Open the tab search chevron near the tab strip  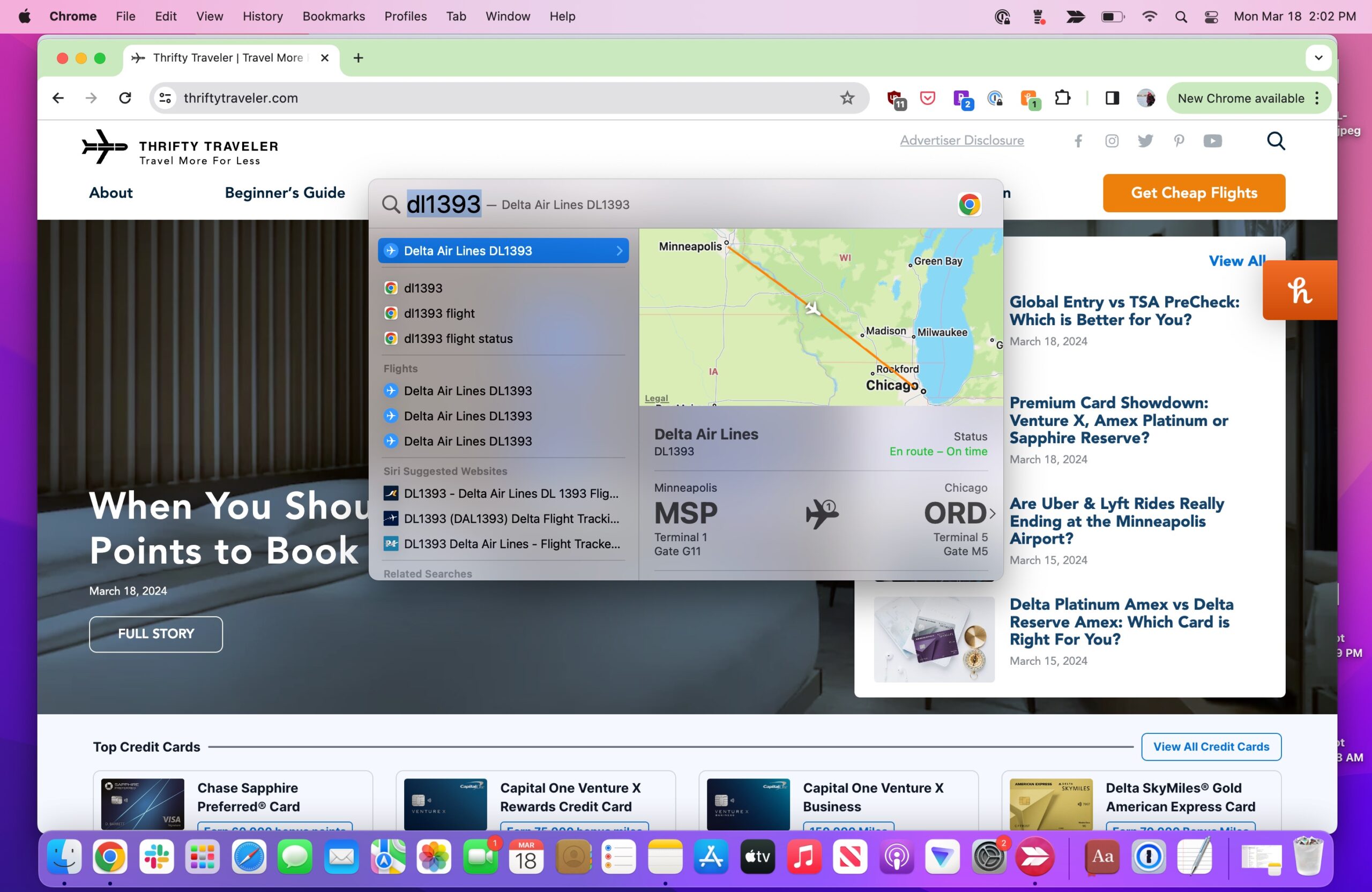[x=1318, y=58]
